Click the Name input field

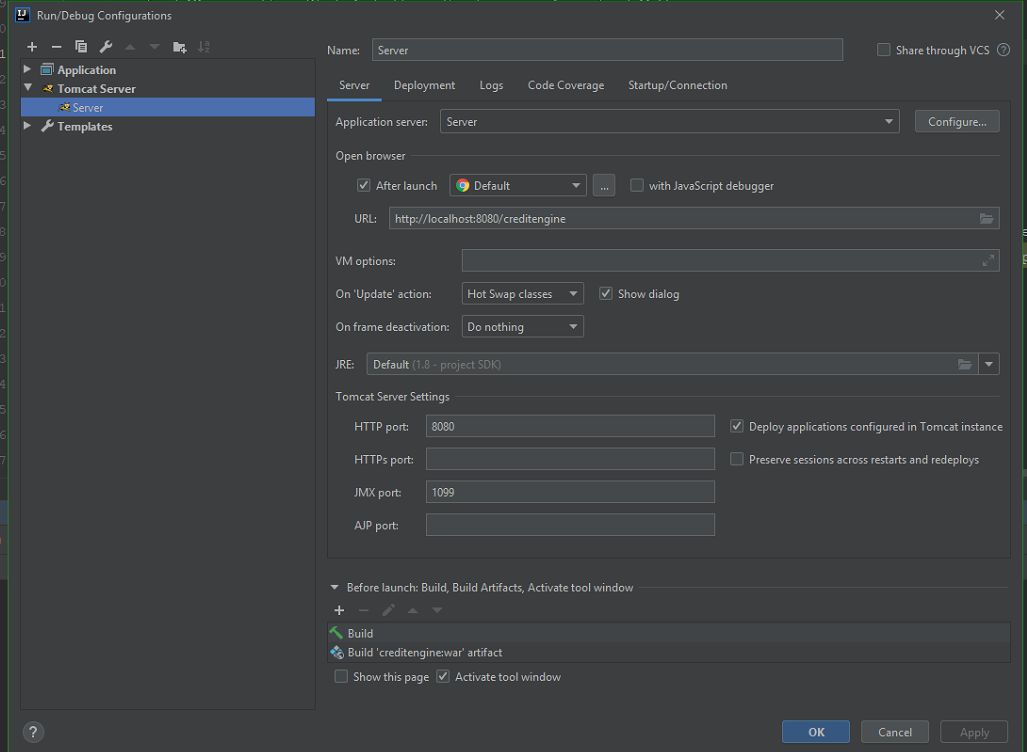[607, 50]
